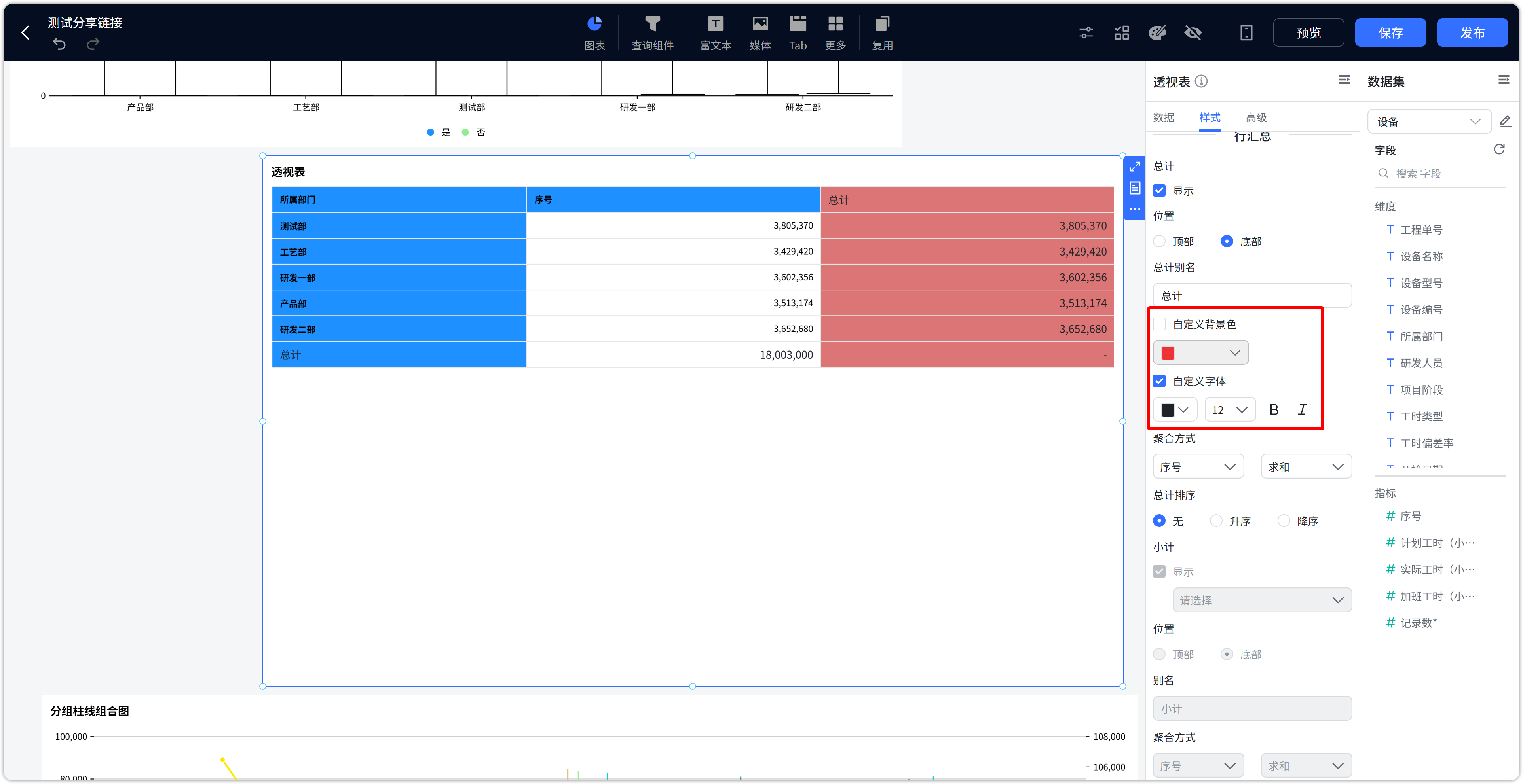Edit the 设备 dataset pencil icon
Image resolution: width=1523 pixels, height=784 pixels.
pyautogui.click(x=1505, y=122)
